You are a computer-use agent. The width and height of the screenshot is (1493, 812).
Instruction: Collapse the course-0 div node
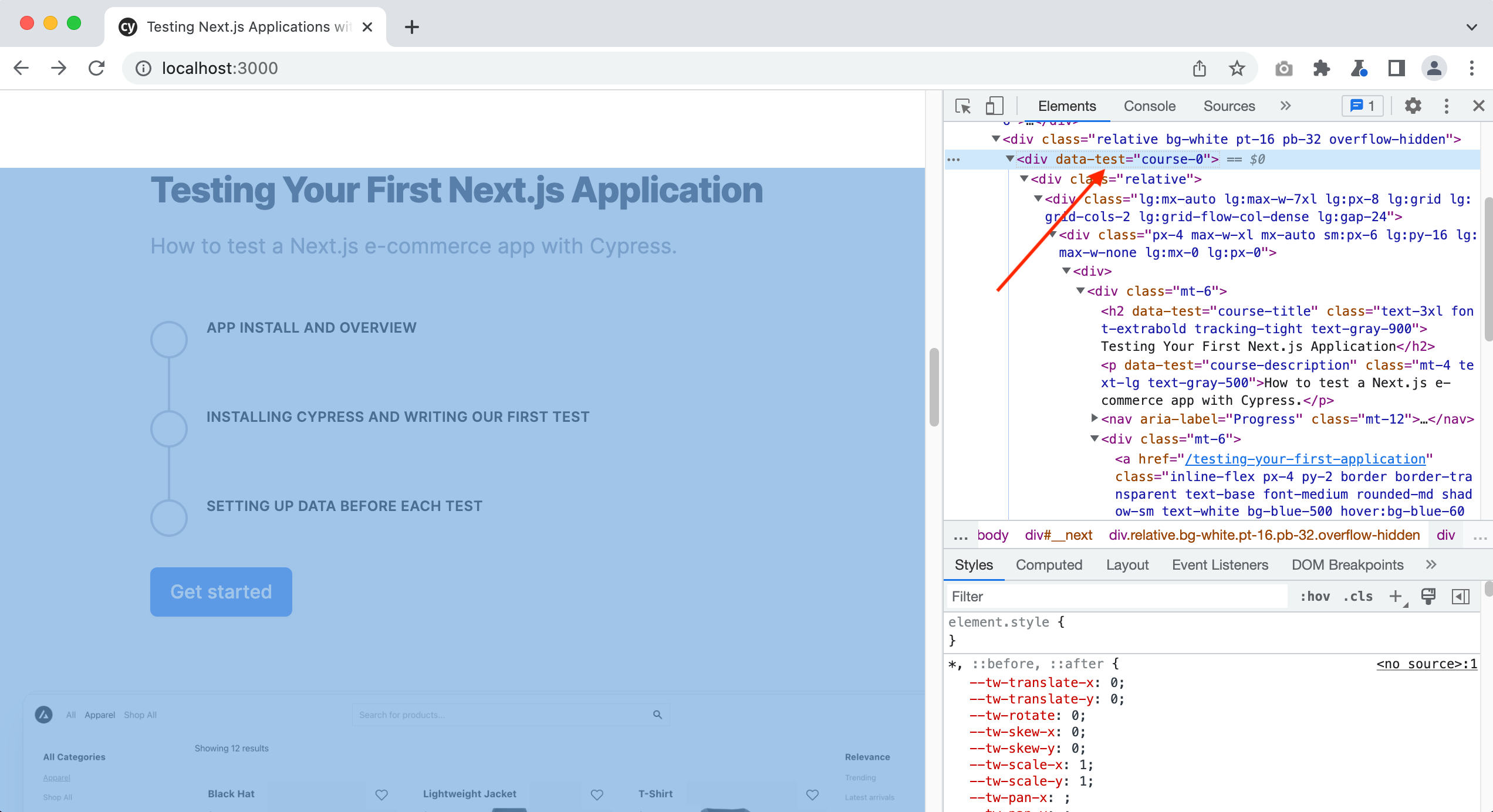pos(1009,159)
